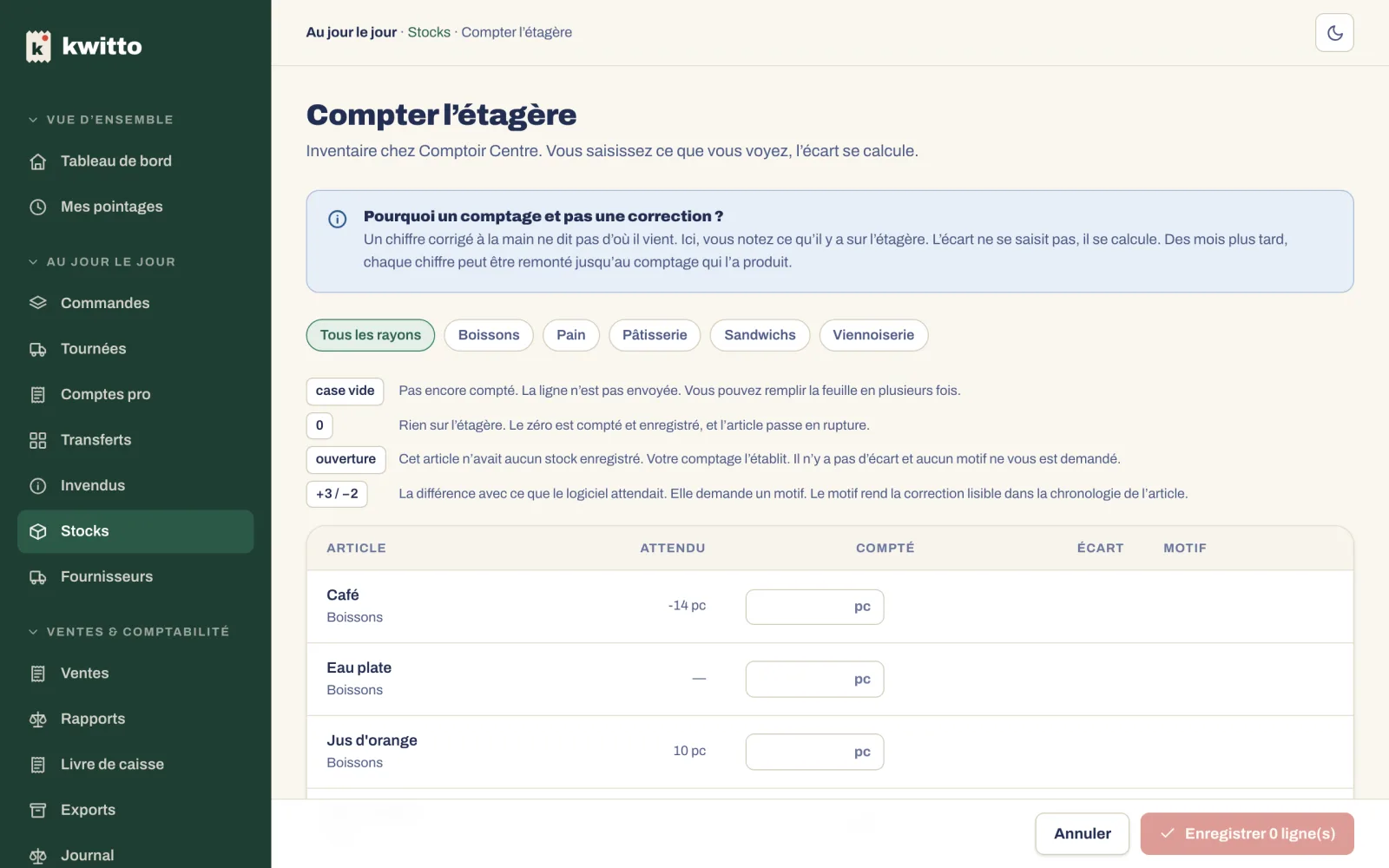
Task: Click the ARTICLE column header
Action: click(356, 549)
